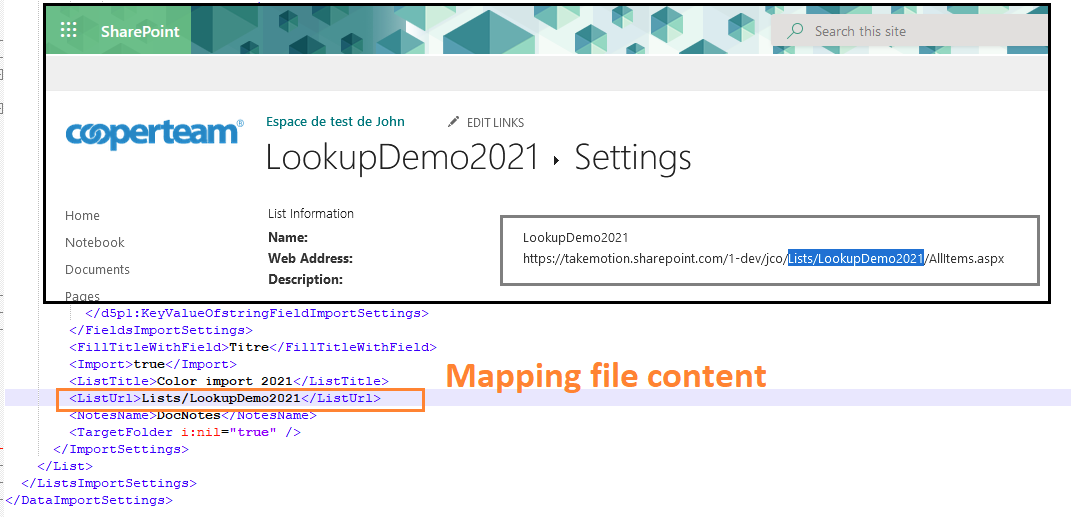Open Documents in left navigation

point(97,270)
